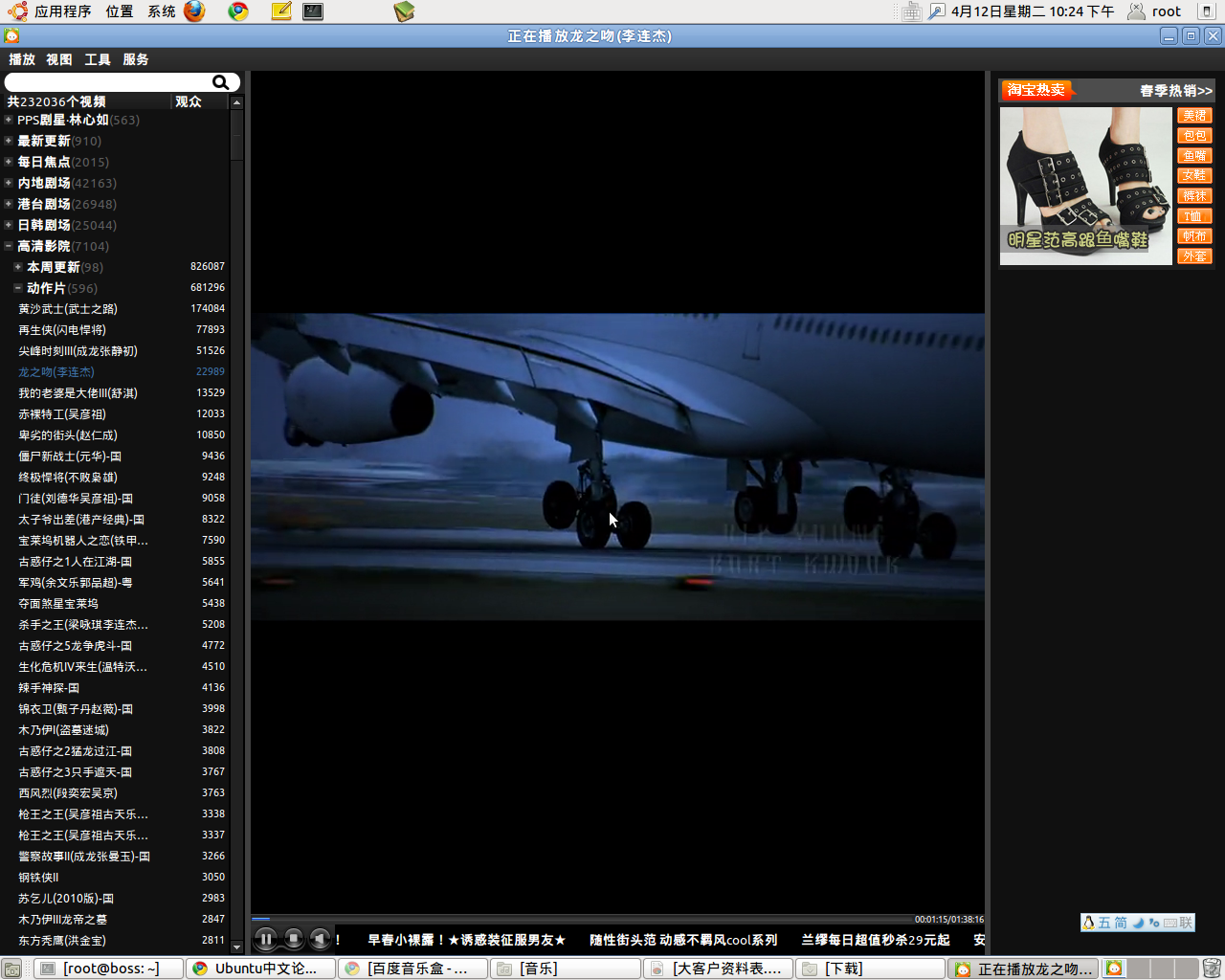
Task: Click the high-heel shoes ad thumbnail
Action: pyautogui.click(x=1085, y=186)
